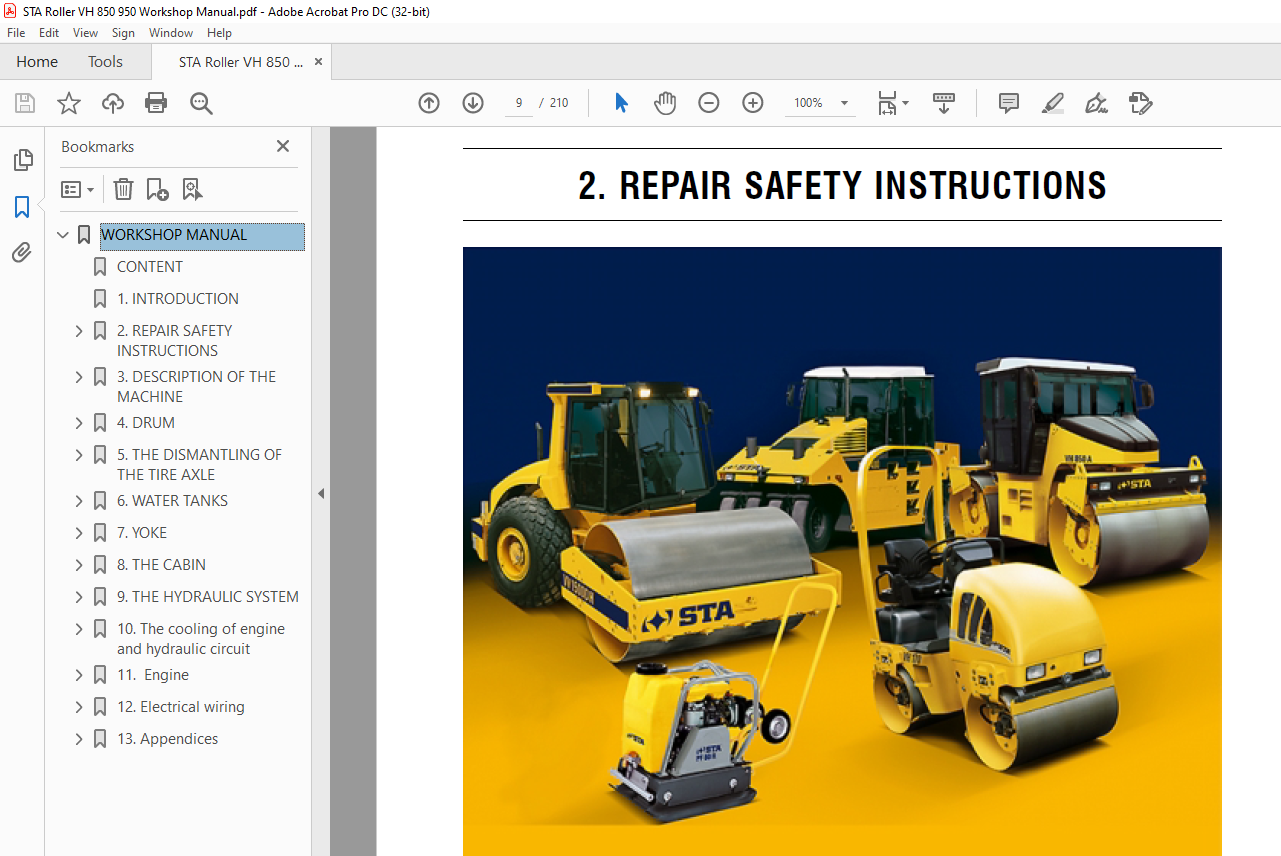Expand the 8. THE CABIN bookmark
The image size is (1281, 856).
(79, 565)
